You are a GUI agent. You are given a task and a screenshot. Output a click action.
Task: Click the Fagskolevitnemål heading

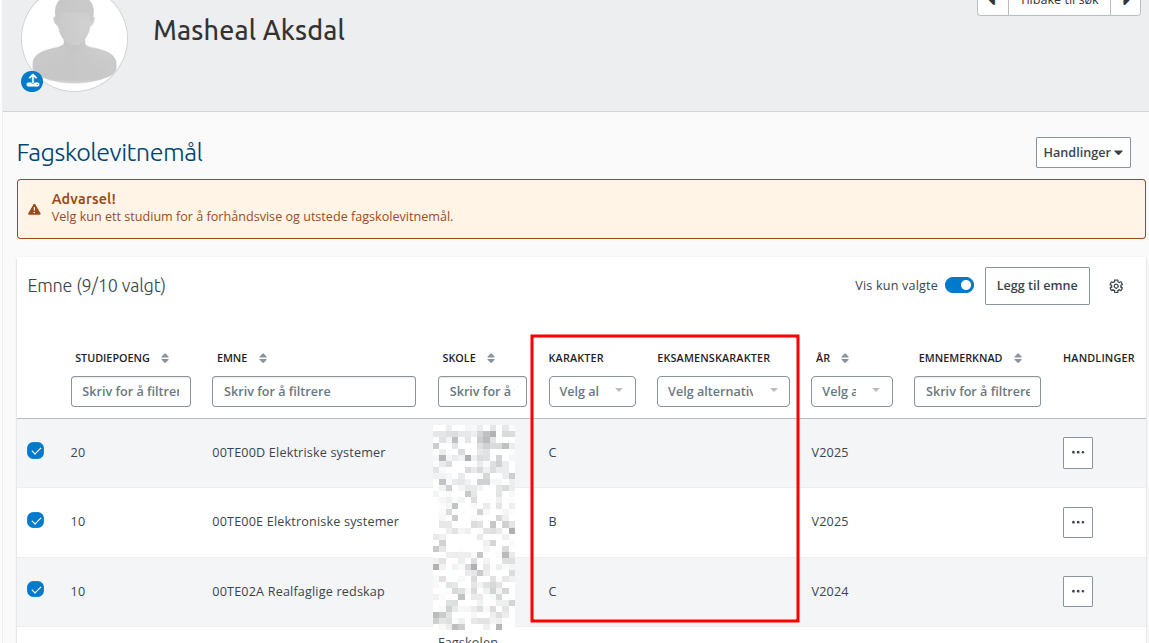click(110, 153)
